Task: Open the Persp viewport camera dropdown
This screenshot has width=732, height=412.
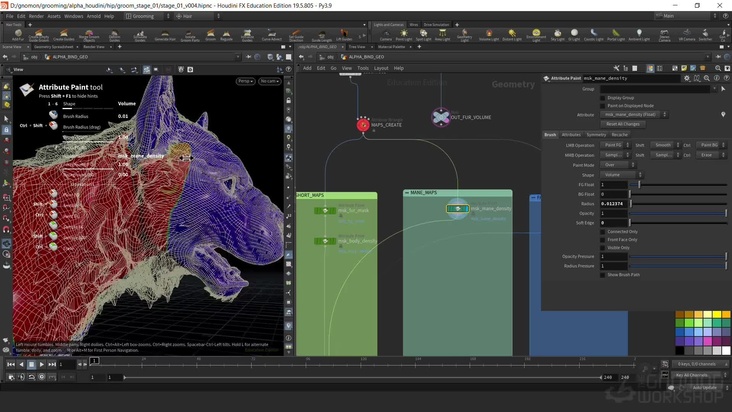Action: pyautogui.click(x=244, y=81)
